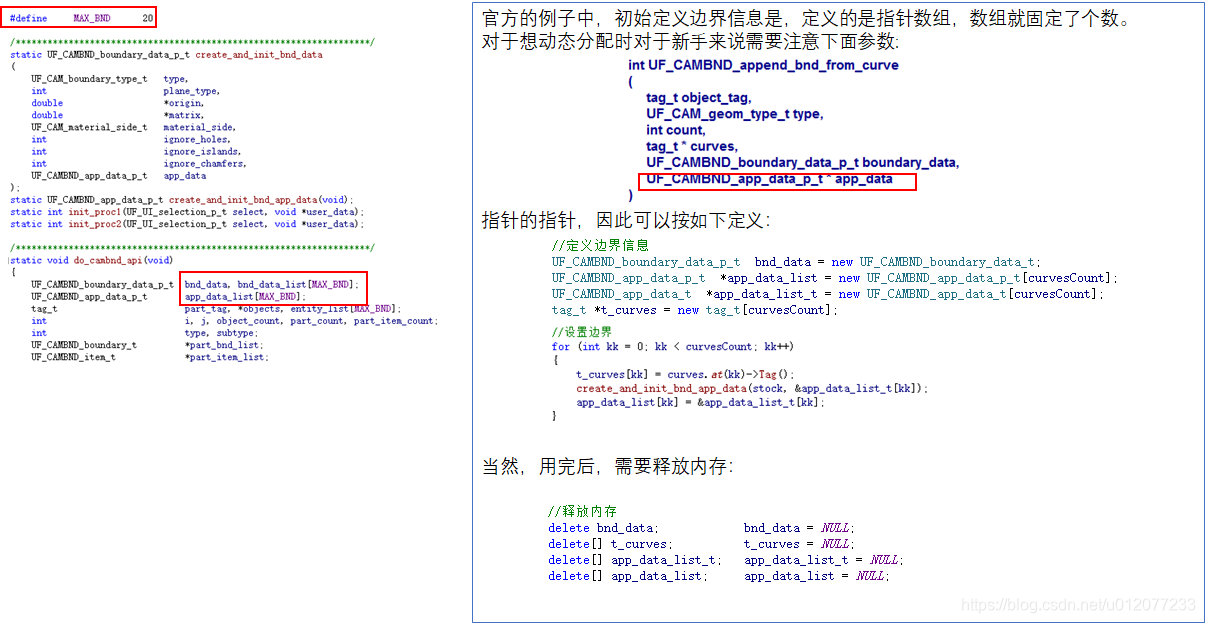Screen dimensions: 1205x623
Task: Click the 'int count,' parameter
Action: (675, 130)
